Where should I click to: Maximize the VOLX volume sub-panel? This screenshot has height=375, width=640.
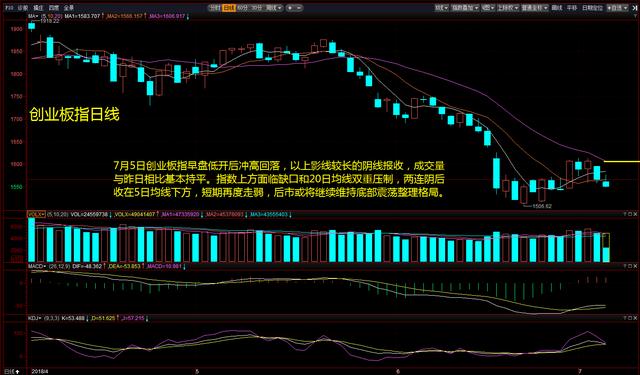tap(630, 214)
